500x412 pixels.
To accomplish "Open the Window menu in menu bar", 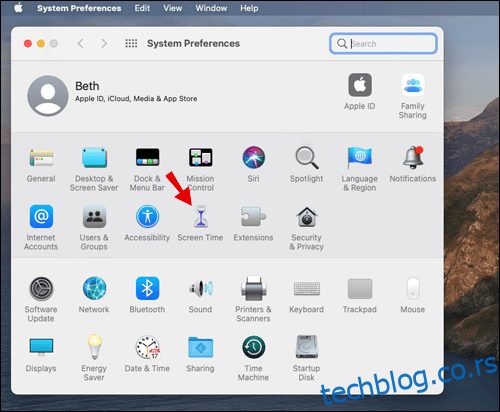I will pyautogui.click(x=211, y=8).
